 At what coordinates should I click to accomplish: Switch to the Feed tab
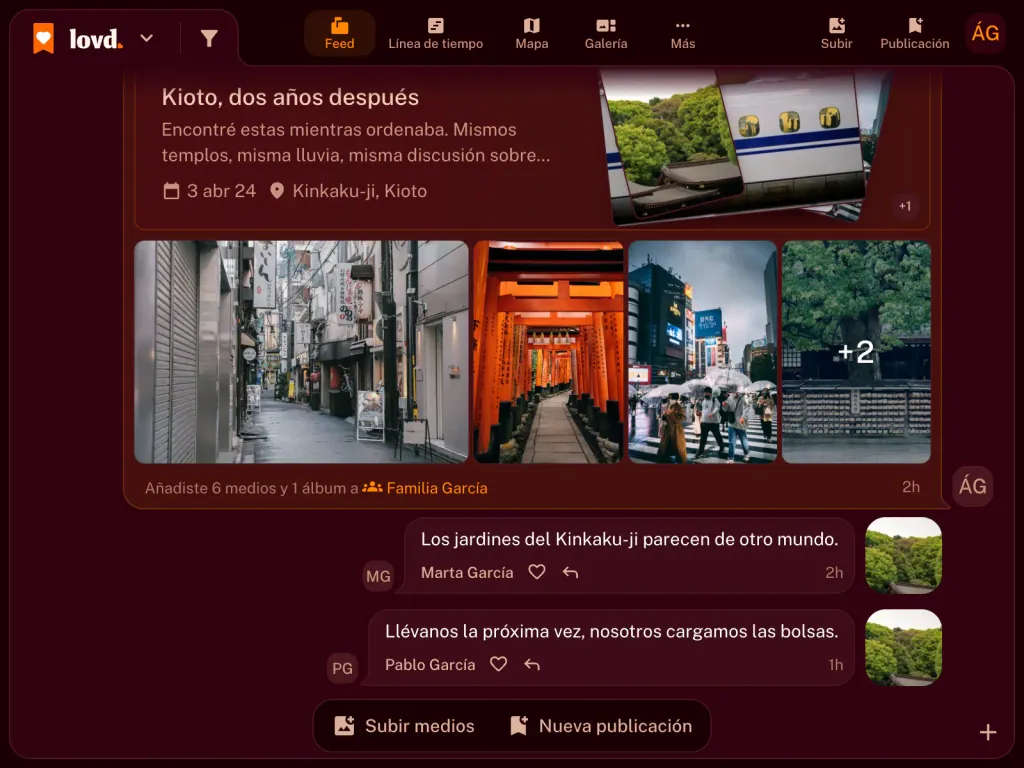click(x=340, y=34)
